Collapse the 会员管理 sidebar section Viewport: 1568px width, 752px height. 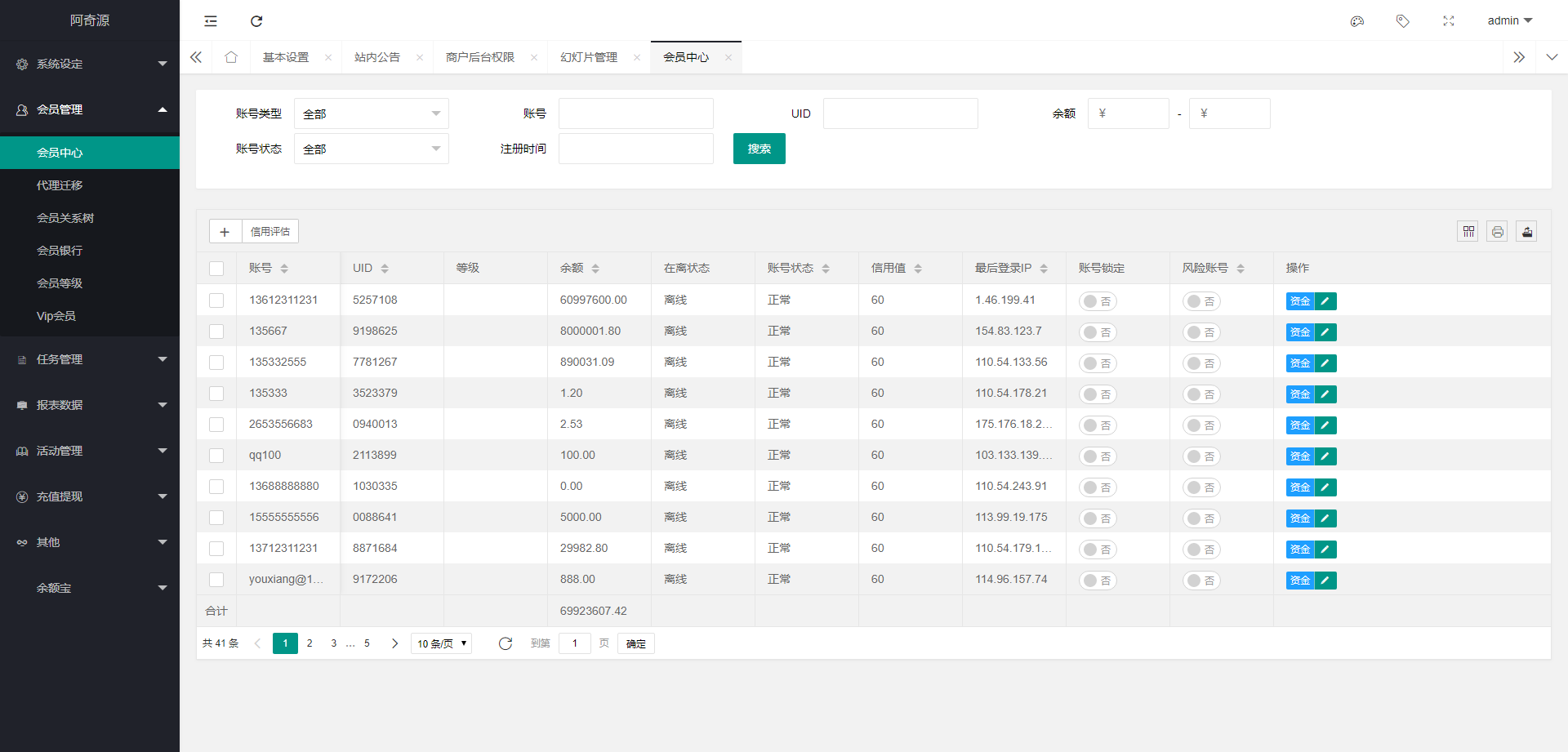click(x=90, y=109)
